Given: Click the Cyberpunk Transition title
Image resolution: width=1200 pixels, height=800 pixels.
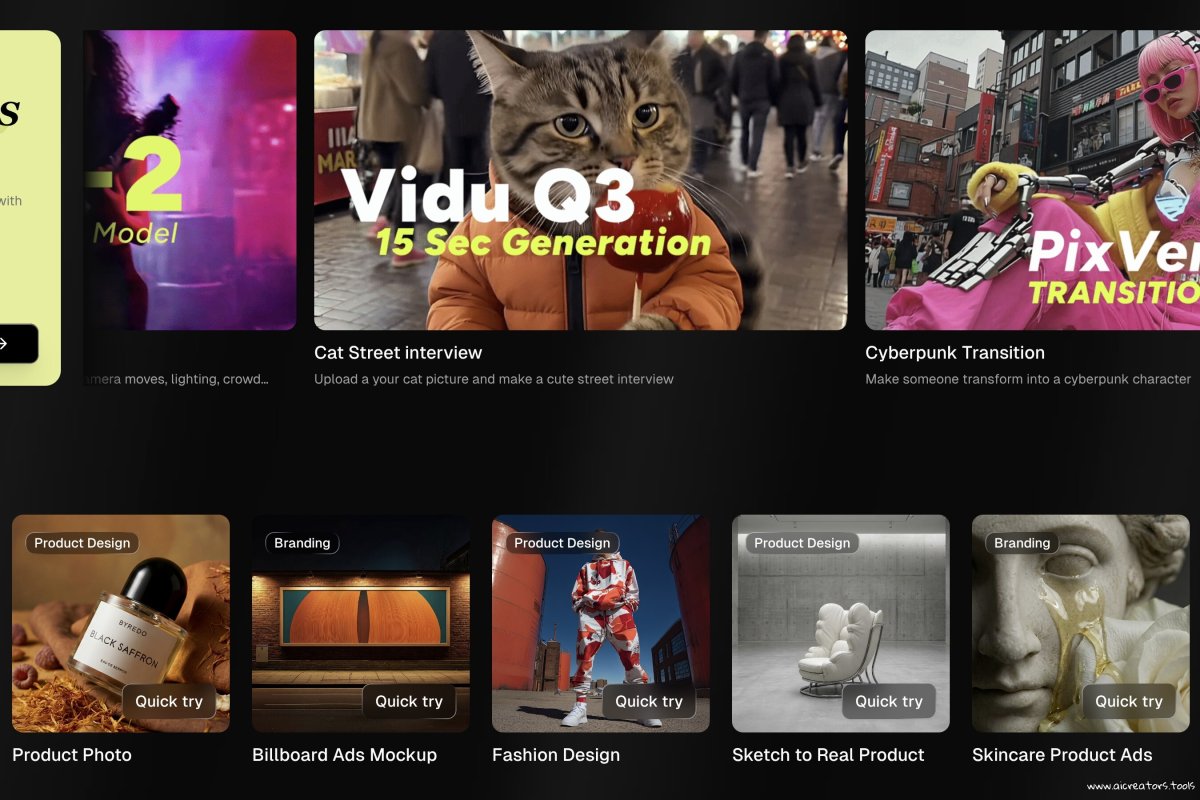Looking at the screenshot, I should 955,353.
